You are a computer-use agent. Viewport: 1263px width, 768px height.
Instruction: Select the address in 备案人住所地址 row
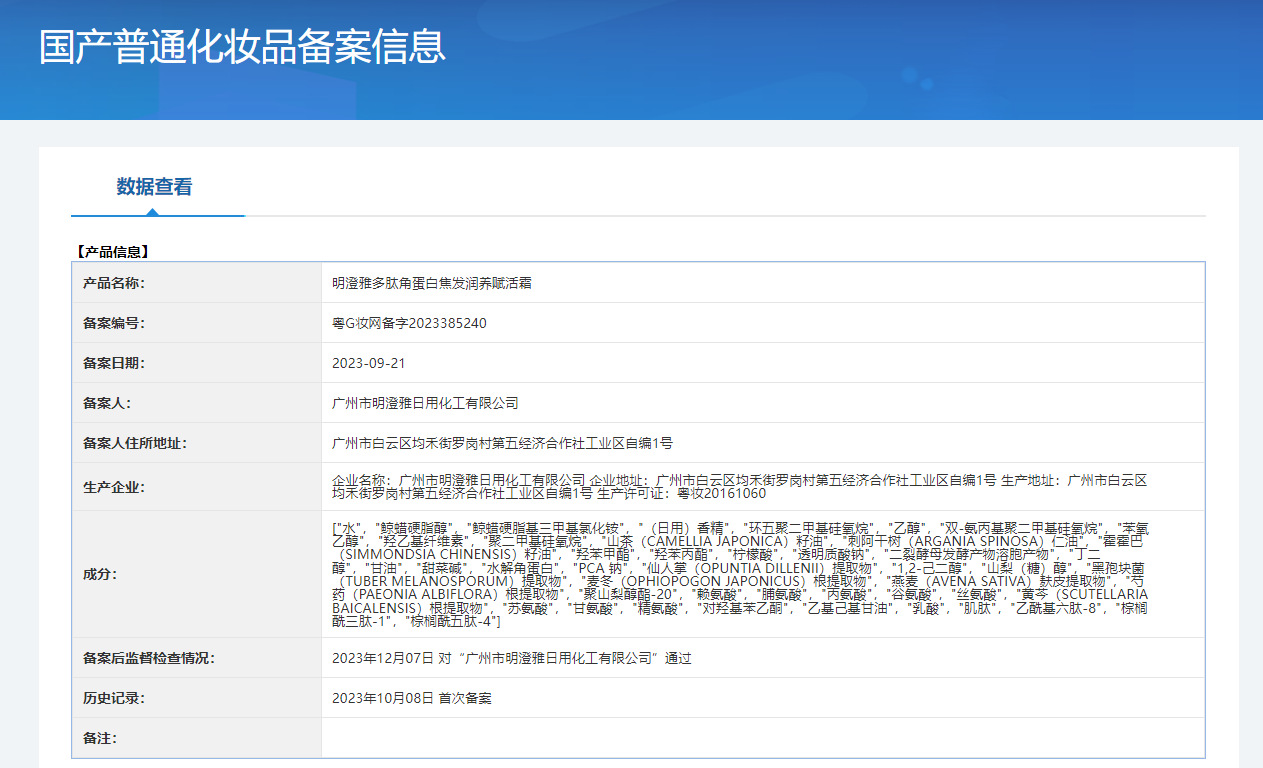503,443
